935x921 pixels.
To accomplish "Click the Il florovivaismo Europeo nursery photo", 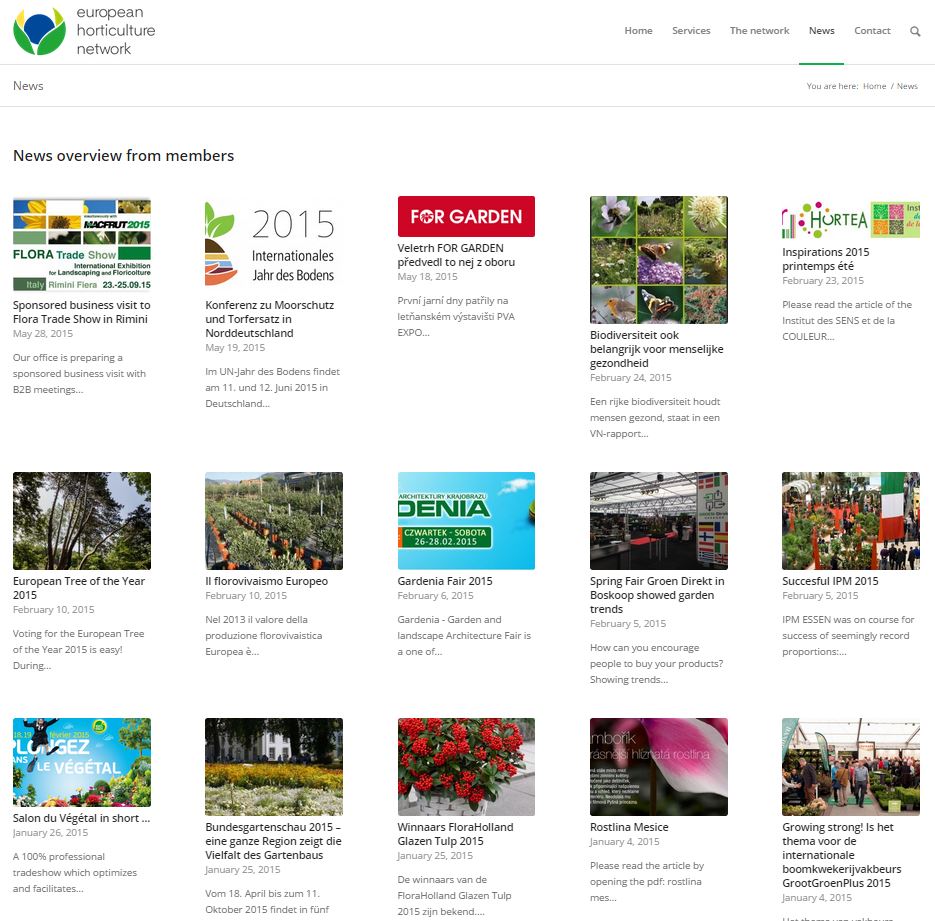I will [x=274, y=521].
